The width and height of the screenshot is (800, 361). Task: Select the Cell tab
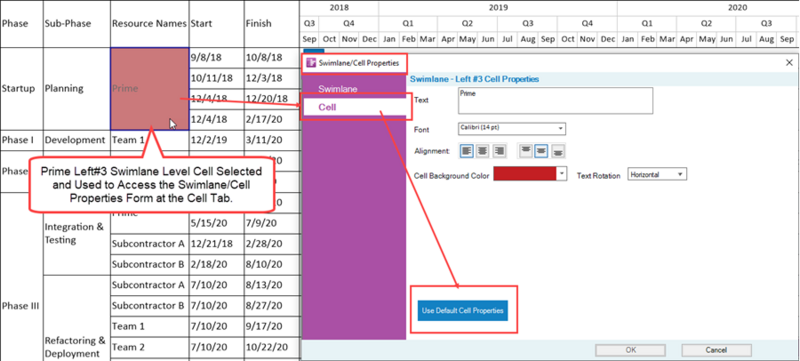point(354,107)
